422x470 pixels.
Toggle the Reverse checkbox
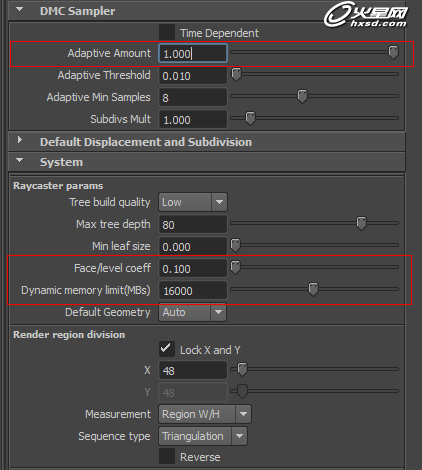tap(167, 456)
